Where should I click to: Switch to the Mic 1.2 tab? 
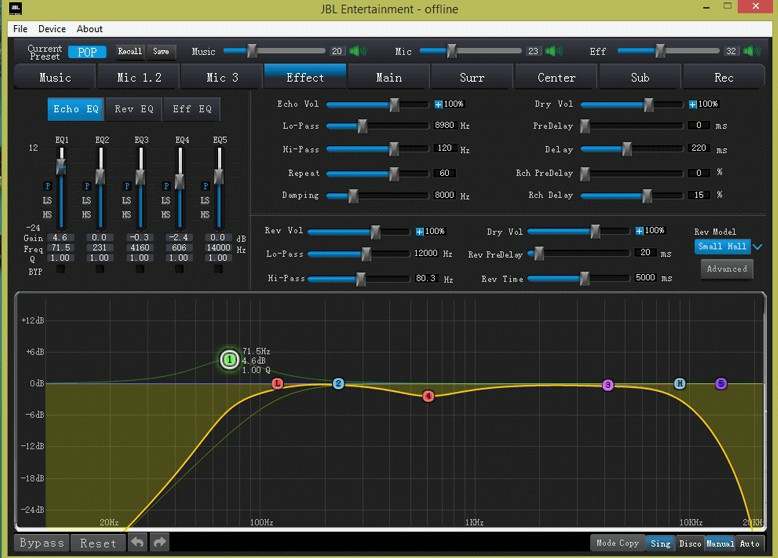tap(138, 77)
